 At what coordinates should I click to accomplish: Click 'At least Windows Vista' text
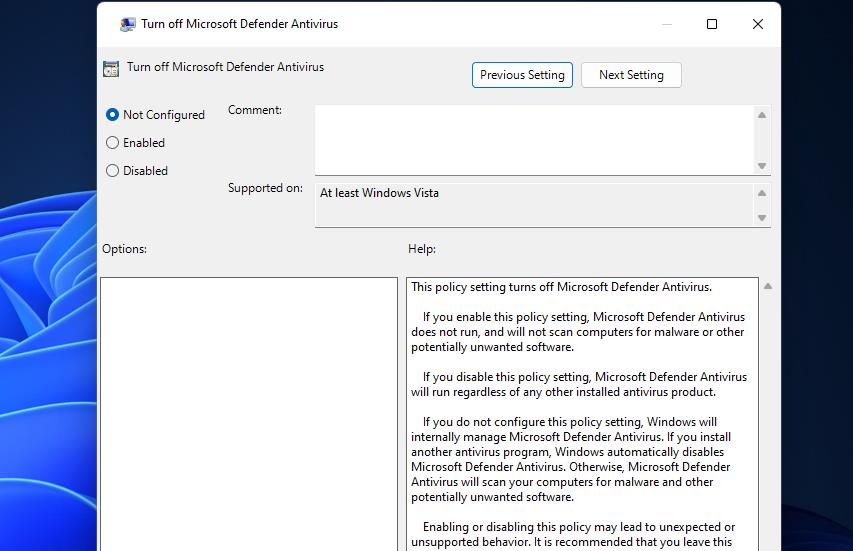pyautogui.click(x=379, y=193)
